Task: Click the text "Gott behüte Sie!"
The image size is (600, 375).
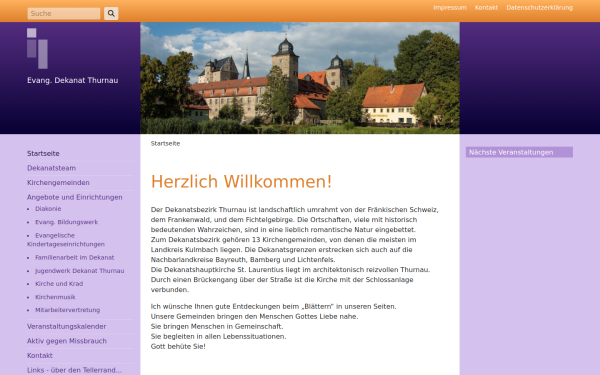Action: click(x=178, y=346)
